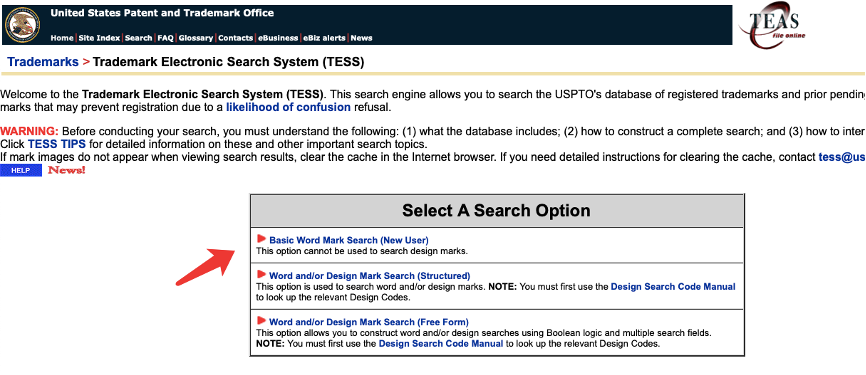Click the red 'WARNING:' text

pyautogui.click(x=29, y=131)
